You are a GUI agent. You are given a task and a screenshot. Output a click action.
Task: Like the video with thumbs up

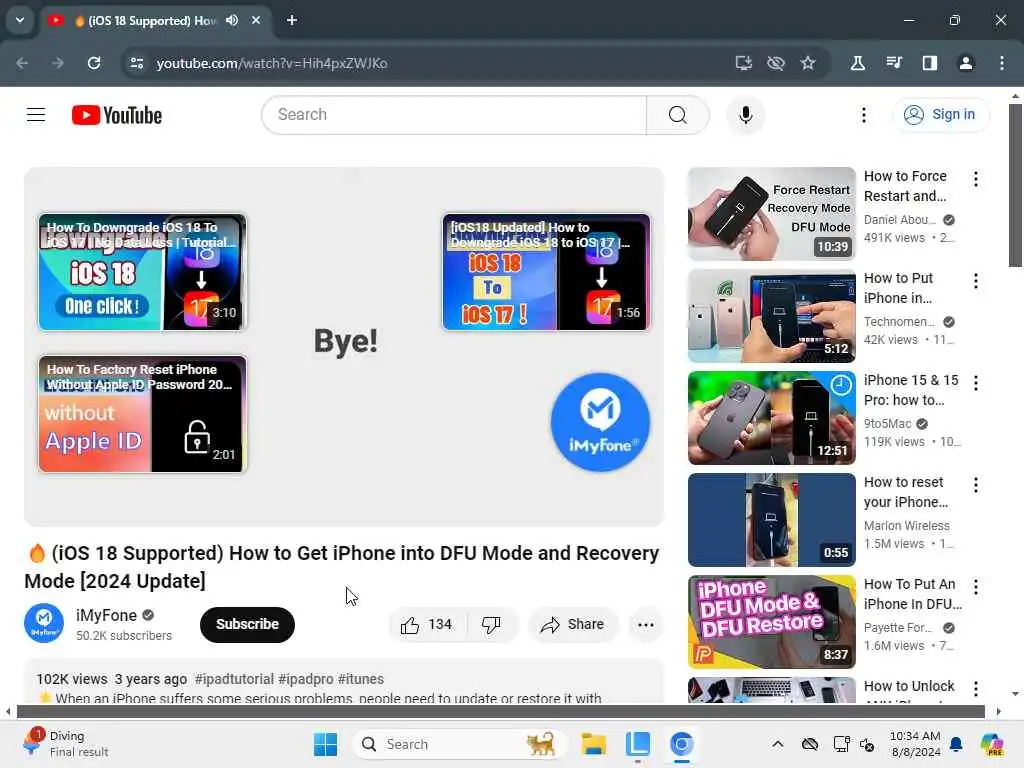coord(428,624)
